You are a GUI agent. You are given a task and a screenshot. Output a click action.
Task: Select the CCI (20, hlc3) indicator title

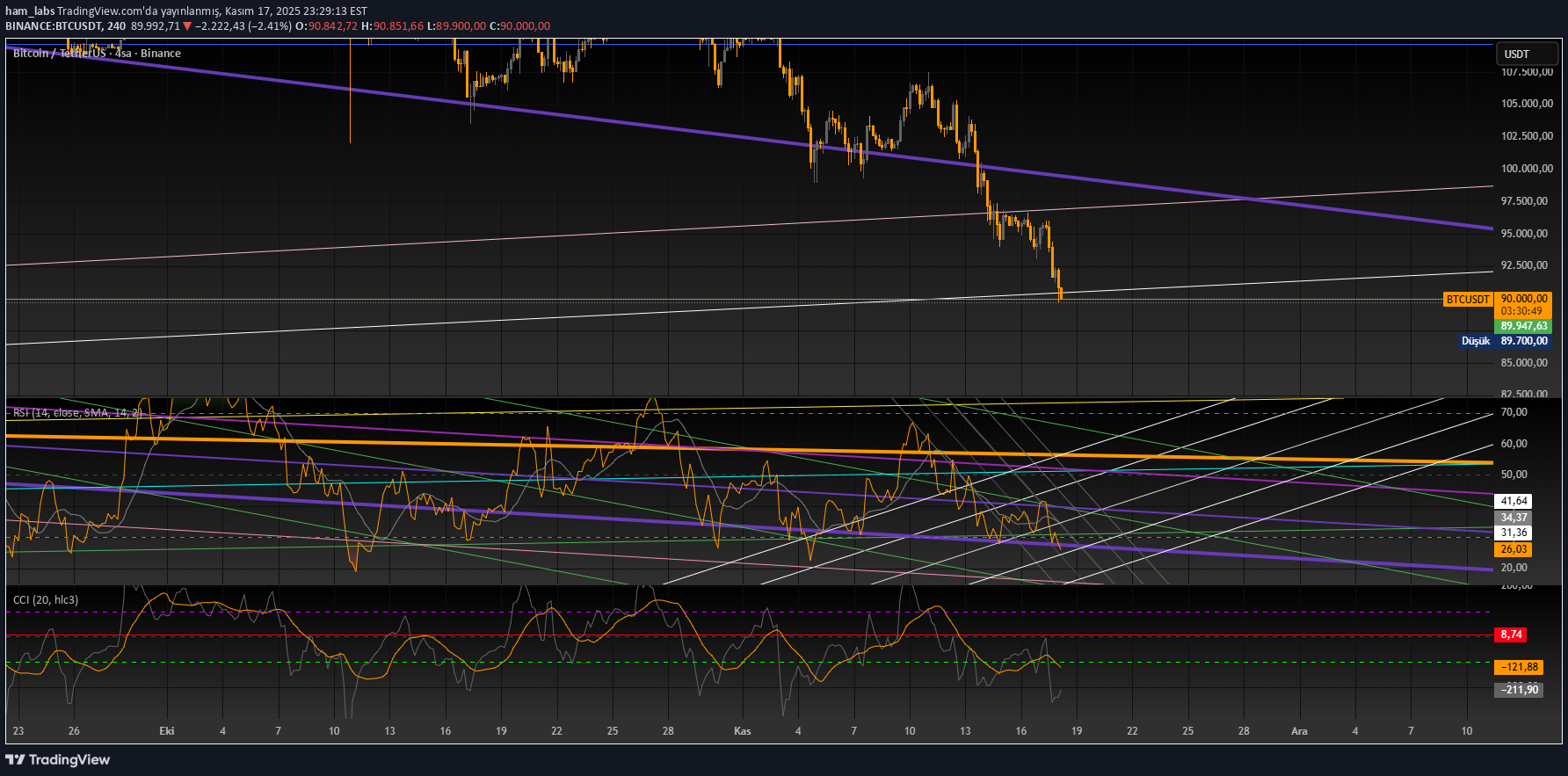click(x=46, y=600)
